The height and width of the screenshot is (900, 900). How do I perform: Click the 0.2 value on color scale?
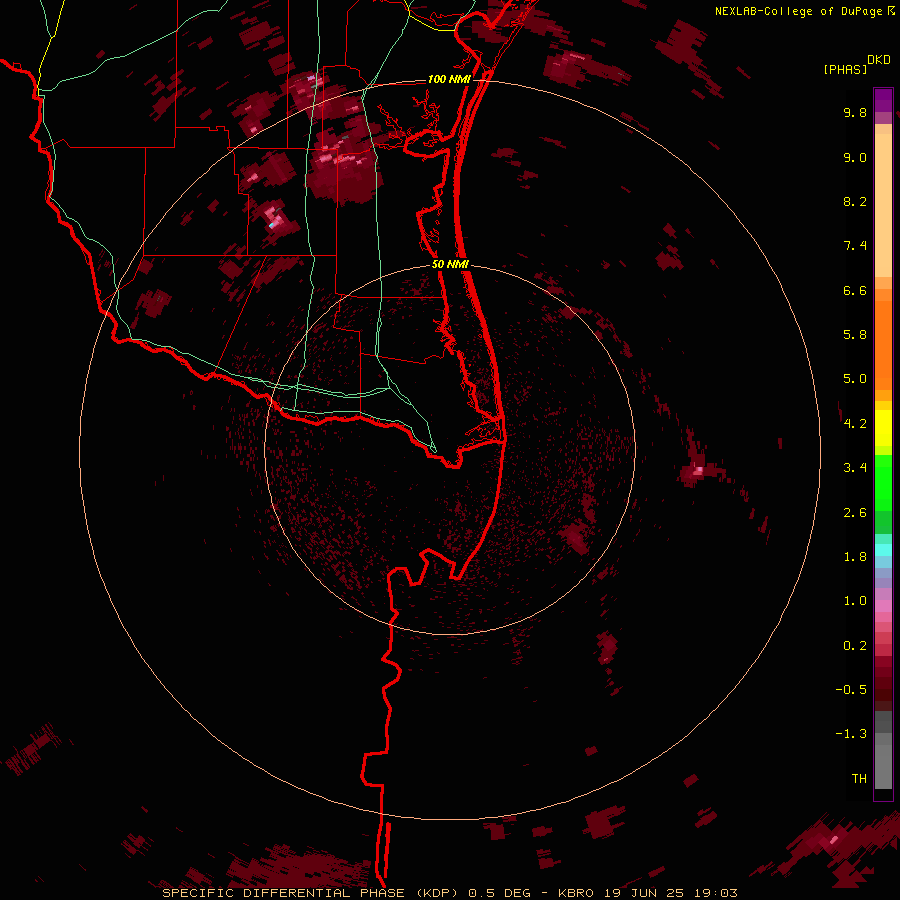(855, 646)
